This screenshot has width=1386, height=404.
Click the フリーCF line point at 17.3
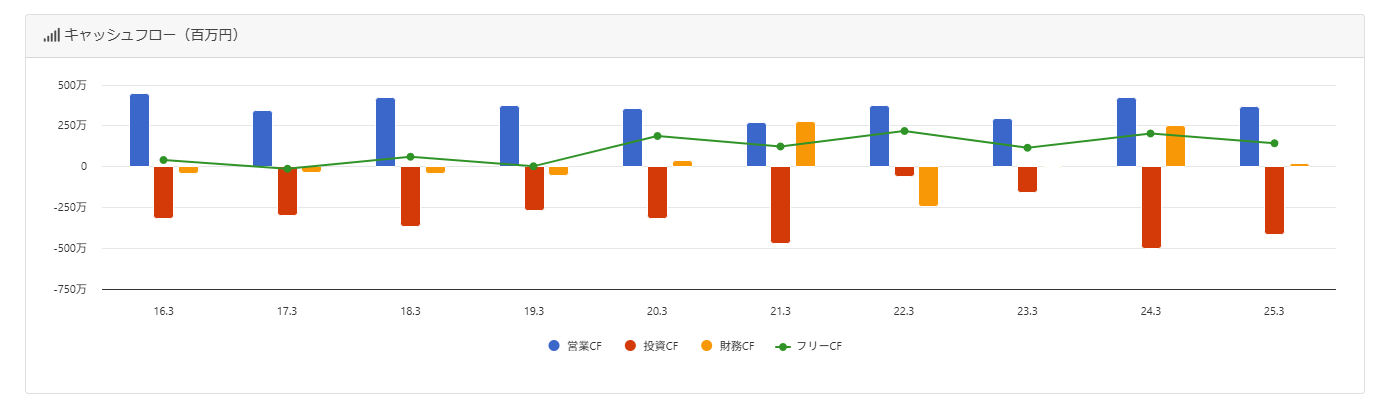pos(287,169)
